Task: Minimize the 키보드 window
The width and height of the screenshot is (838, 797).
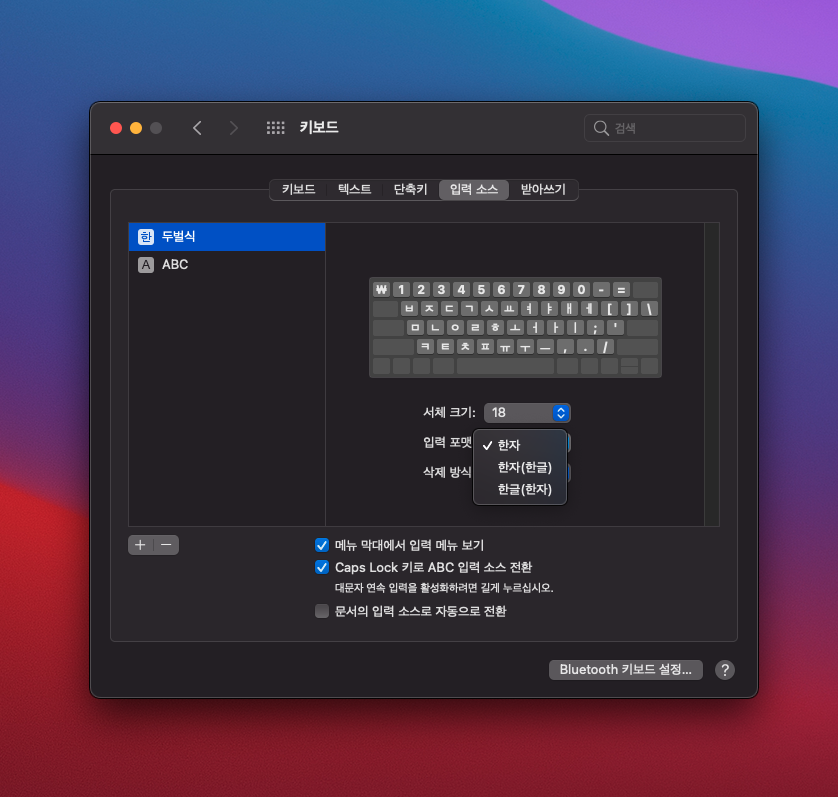Action: (136, 128)
